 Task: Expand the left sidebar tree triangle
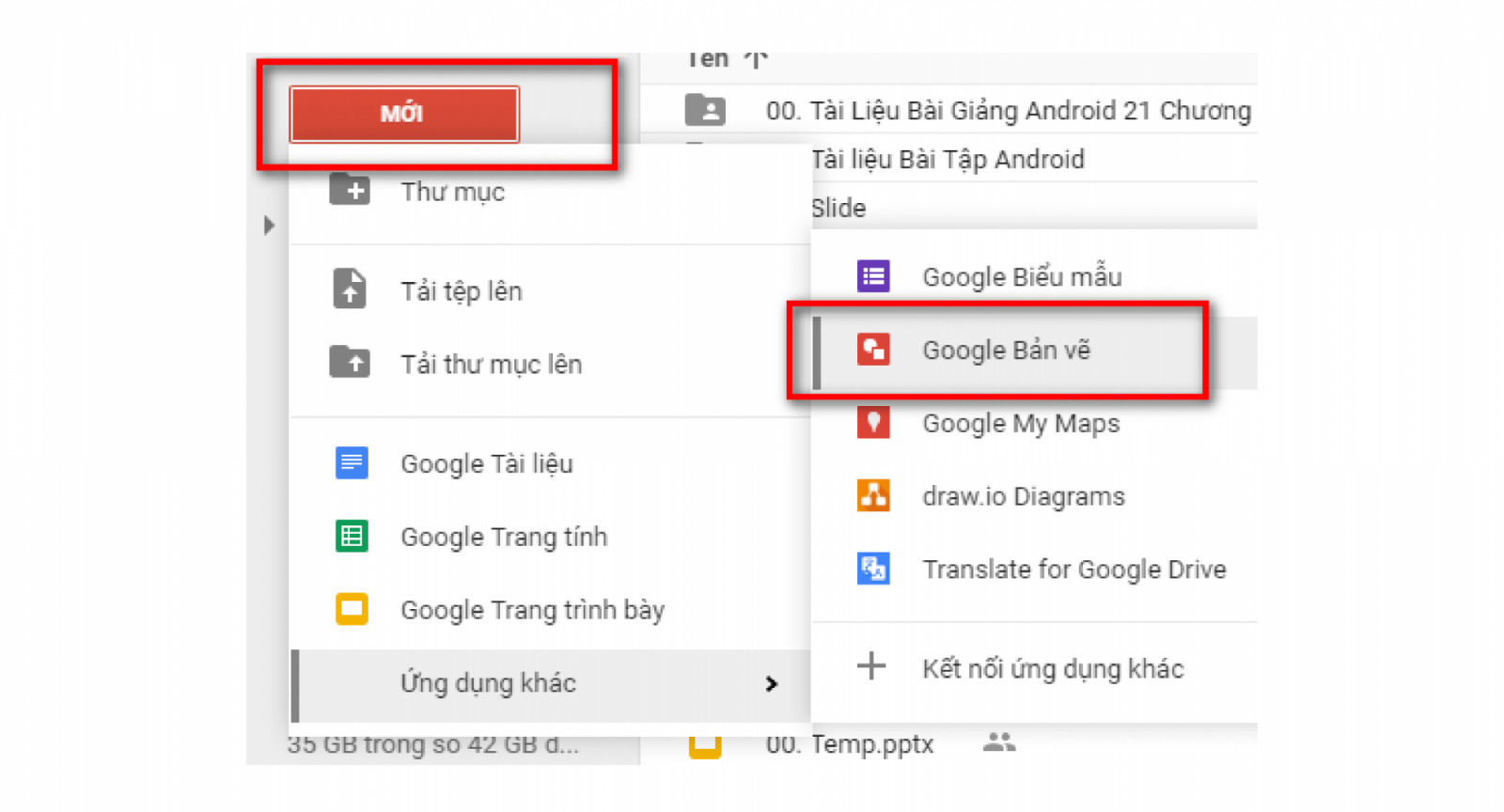[x=269, y=226]
